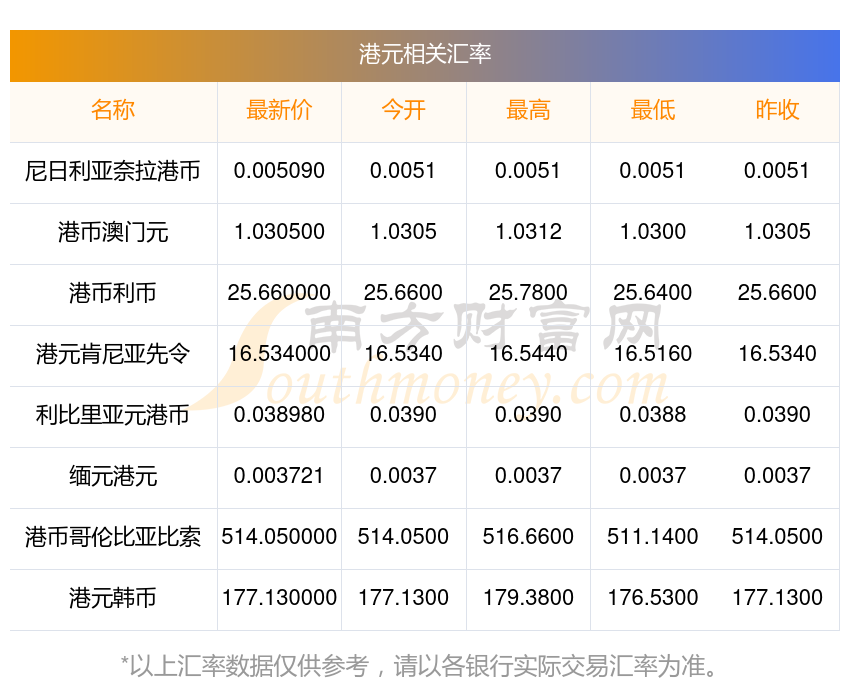The image size is (850, 698).
Task: Click the 利比里亚元港币 row name
Action: [x=113, y=415]
